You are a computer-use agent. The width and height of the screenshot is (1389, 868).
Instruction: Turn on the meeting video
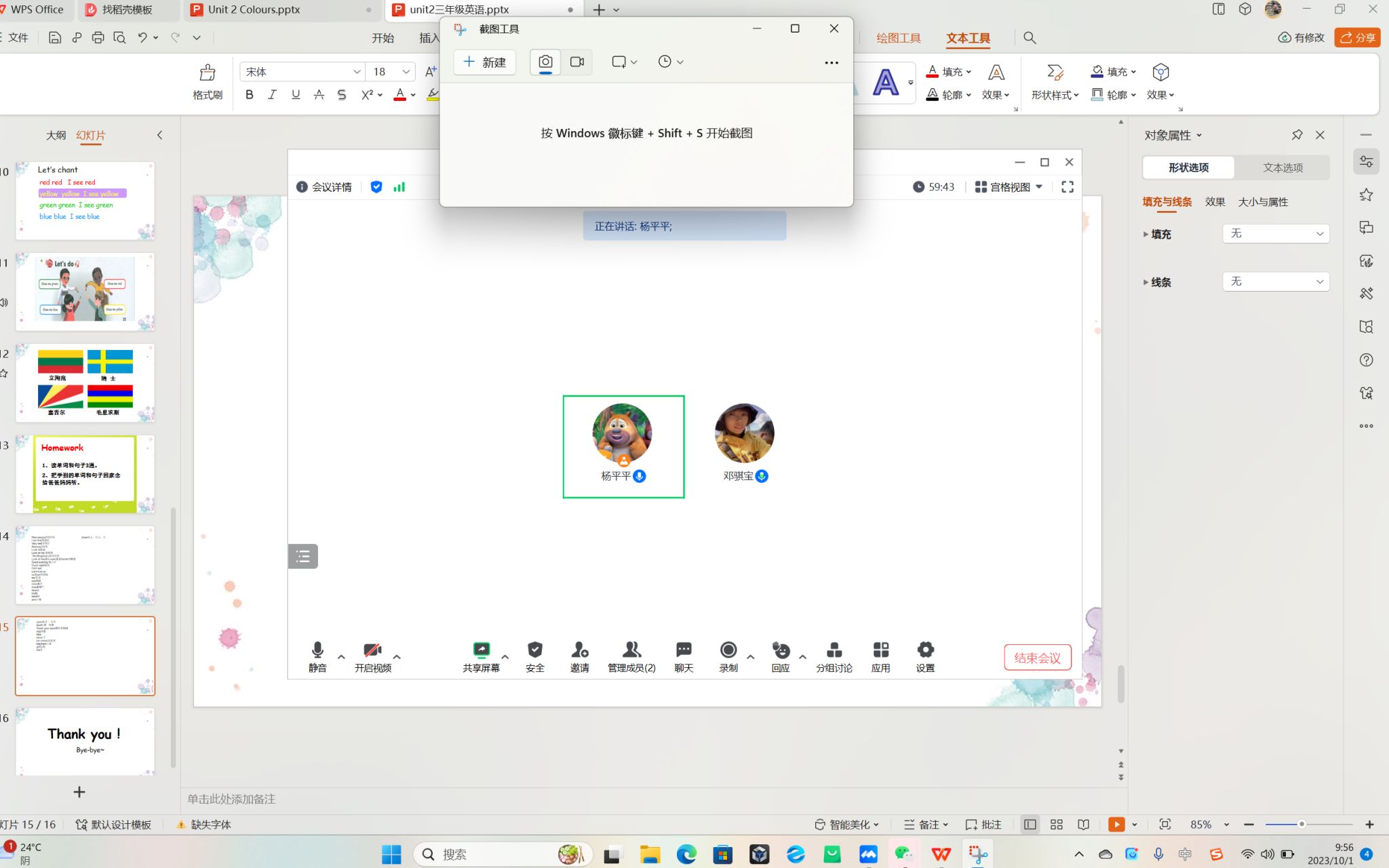click(372, 650)
